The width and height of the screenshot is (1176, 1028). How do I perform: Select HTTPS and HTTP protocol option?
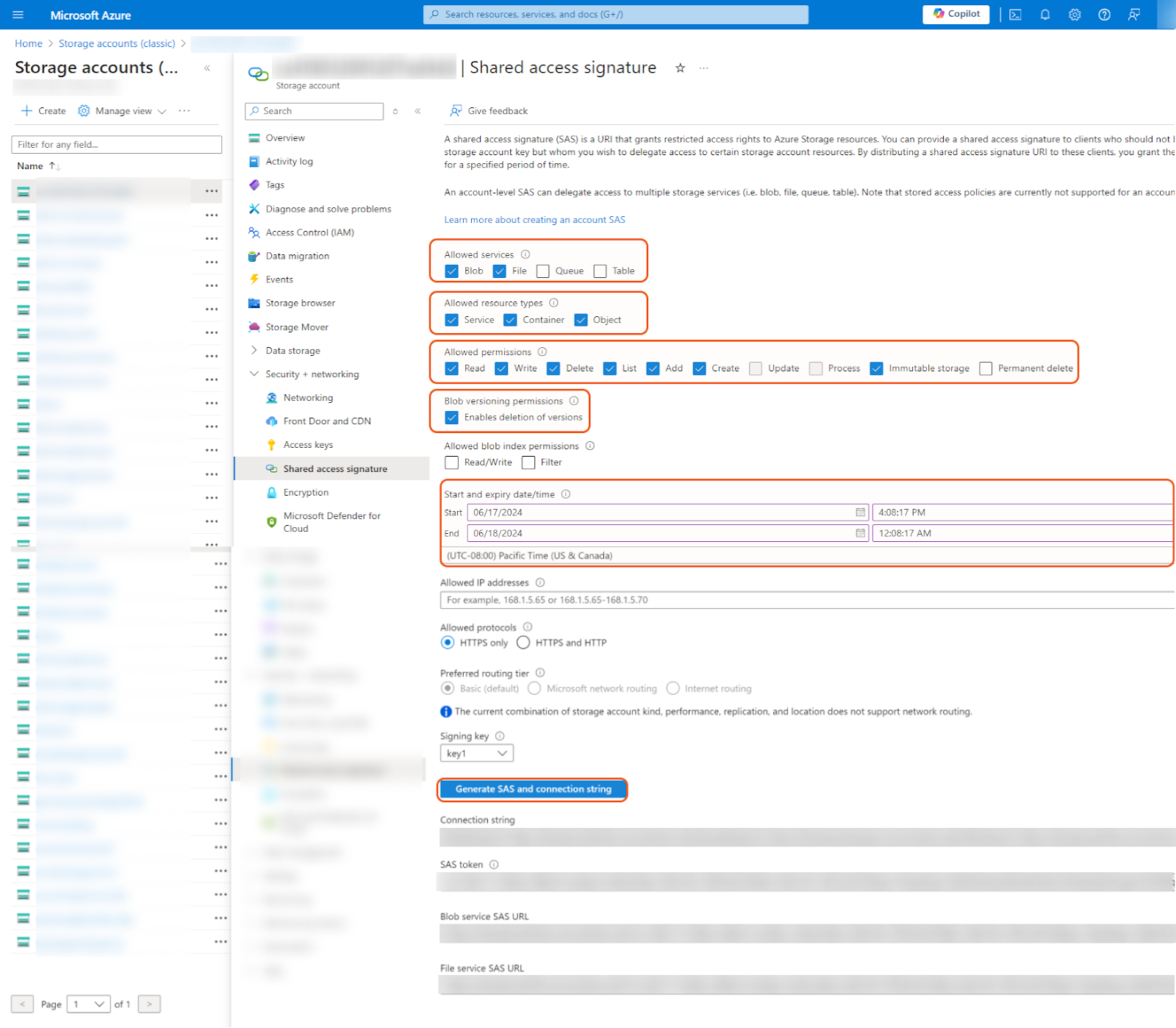(523, 643)
